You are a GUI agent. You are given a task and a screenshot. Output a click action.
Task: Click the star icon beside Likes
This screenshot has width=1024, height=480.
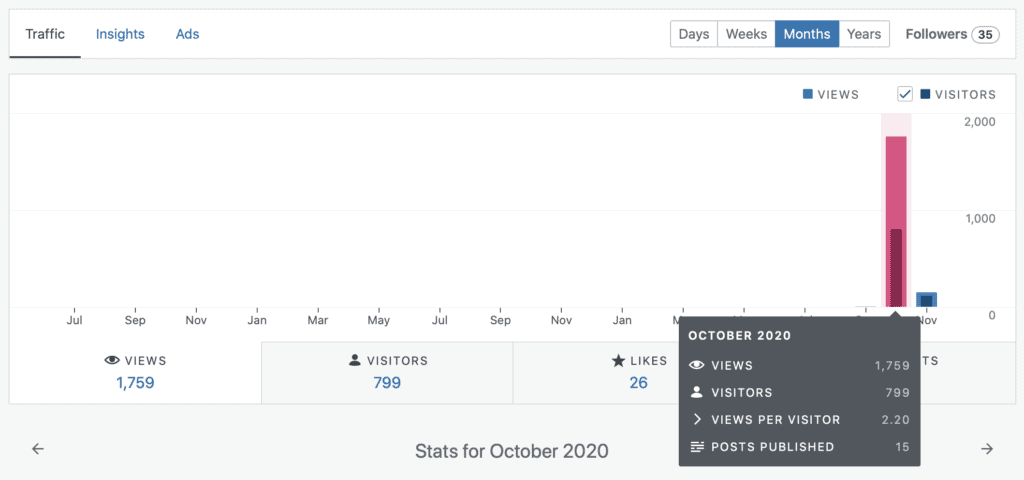pos(618,360)
